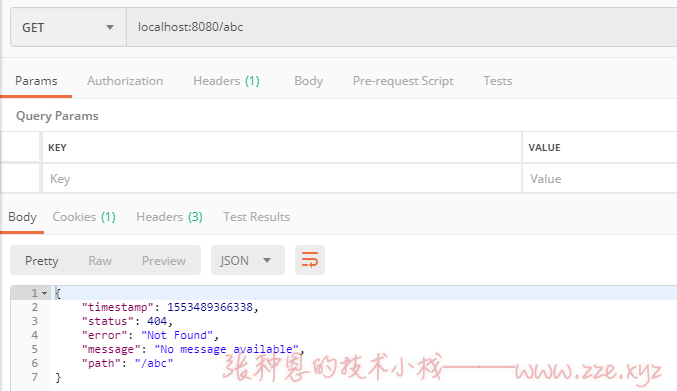Open the Tests tab
Viewport: 677px width, 391px height.
tap(497, 81)
